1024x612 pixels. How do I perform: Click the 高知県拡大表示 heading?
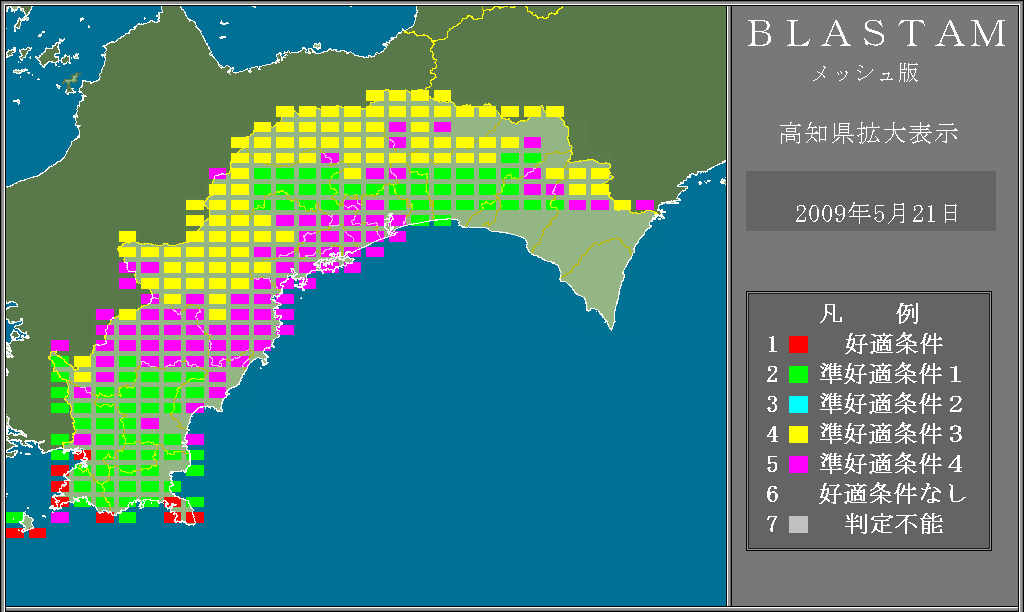click(x=869, y=133)
